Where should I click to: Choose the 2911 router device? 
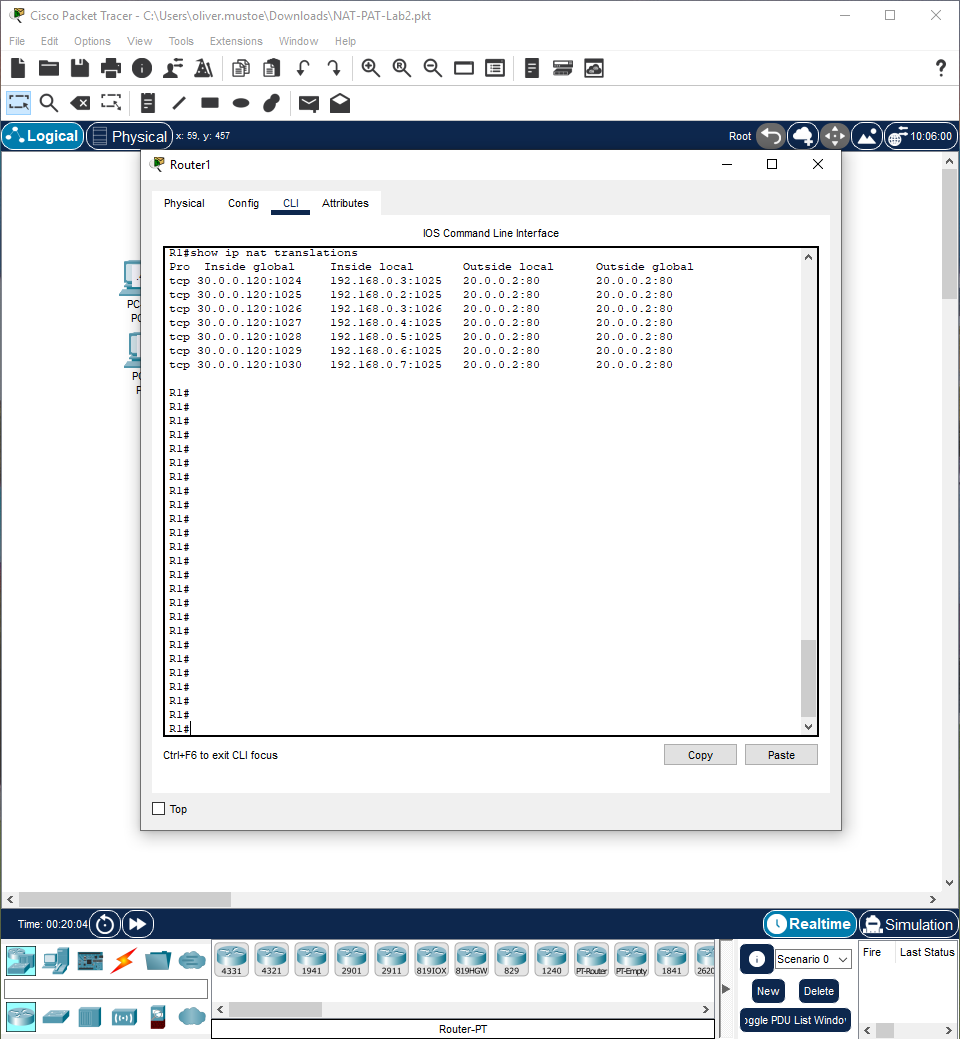pos(392,959)
